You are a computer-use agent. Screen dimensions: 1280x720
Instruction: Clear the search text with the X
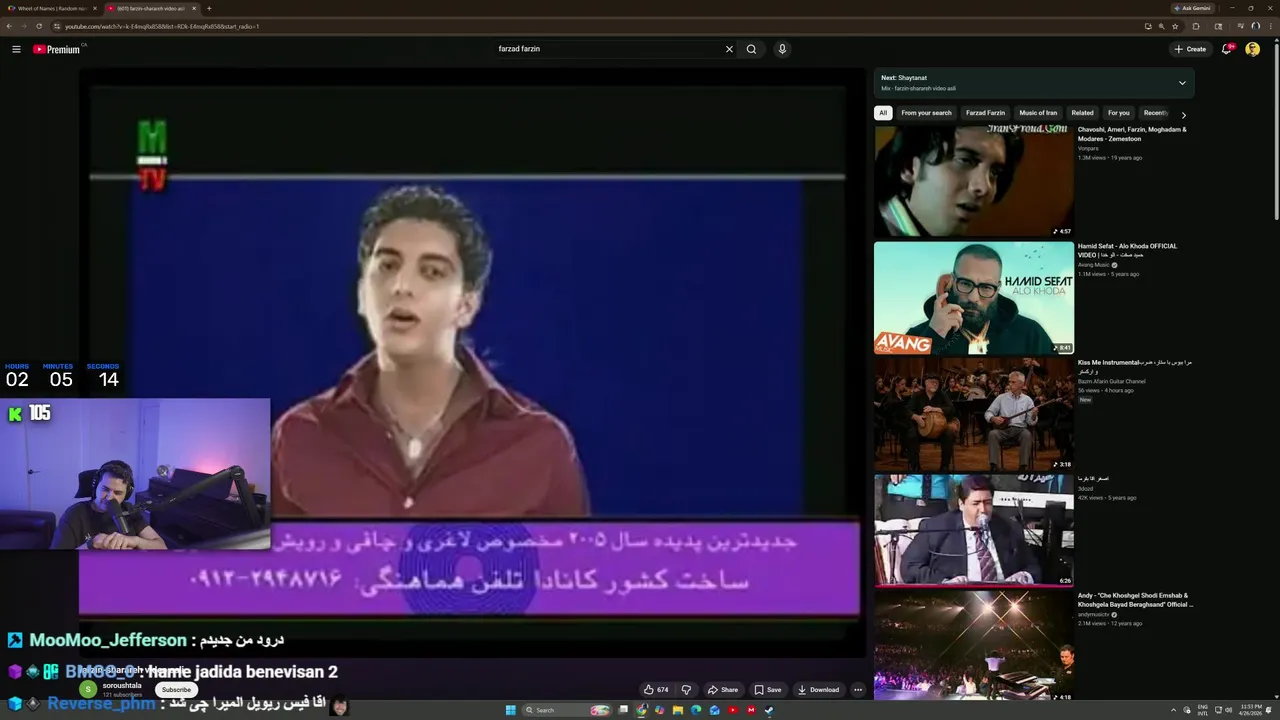729,49
